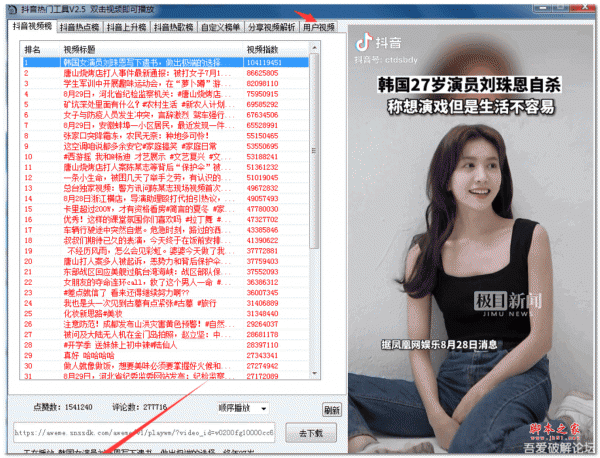Select the 抖音视频榜 tab
The height and width of the screenshot is (458, 600).
[32, 26]
